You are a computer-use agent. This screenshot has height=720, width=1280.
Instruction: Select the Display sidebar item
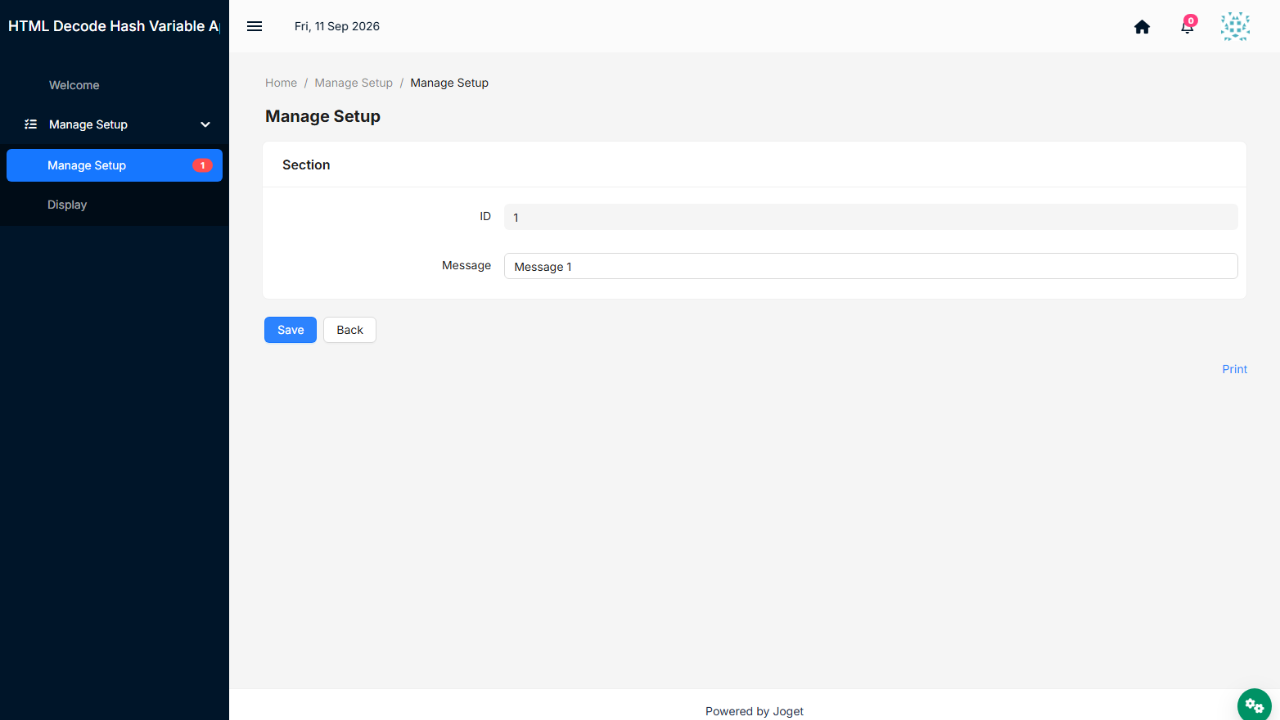click(x=67, y=205)
